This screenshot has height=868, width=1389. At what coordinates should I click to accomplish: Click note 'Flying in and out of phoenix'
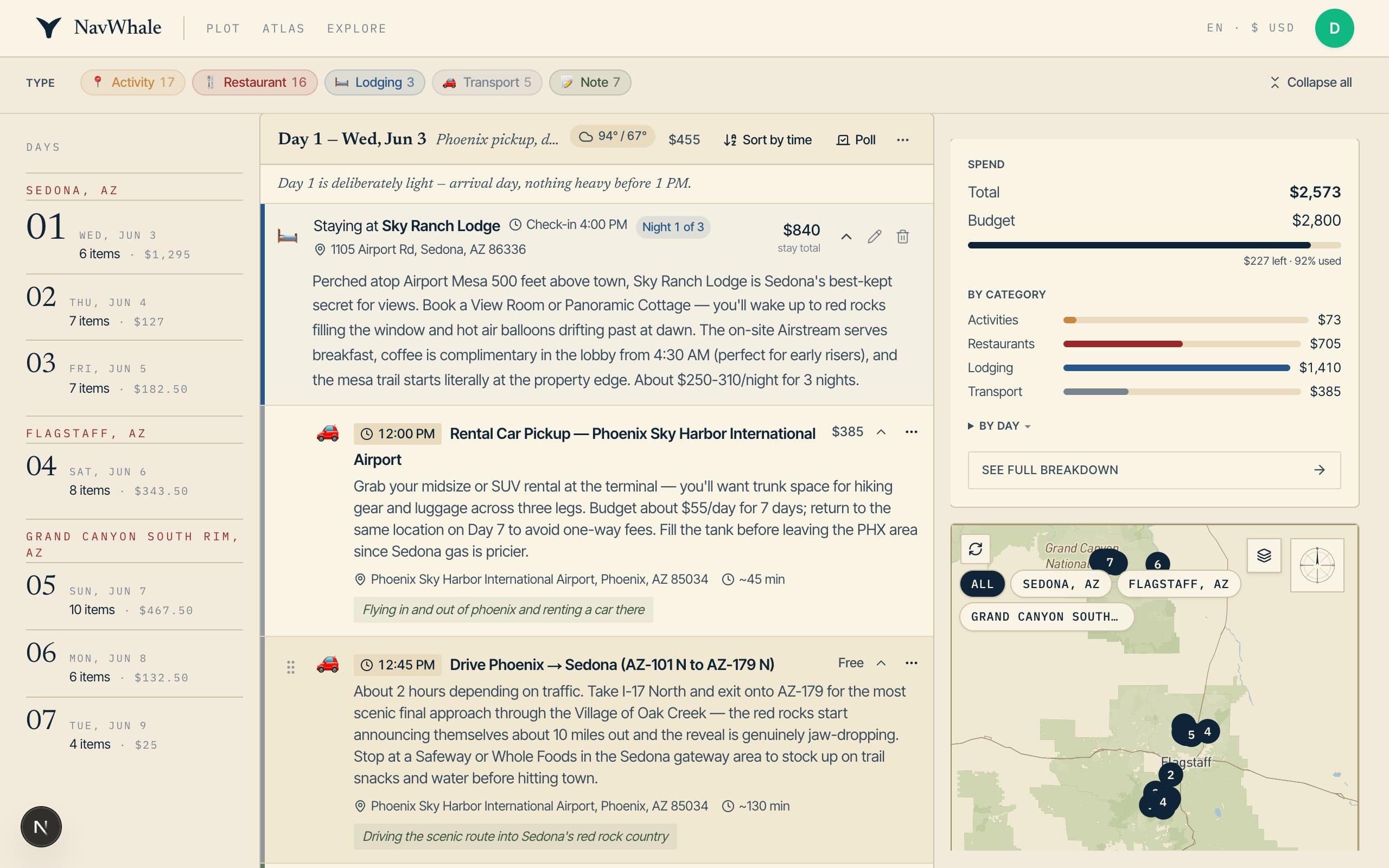tap(504, 610)
